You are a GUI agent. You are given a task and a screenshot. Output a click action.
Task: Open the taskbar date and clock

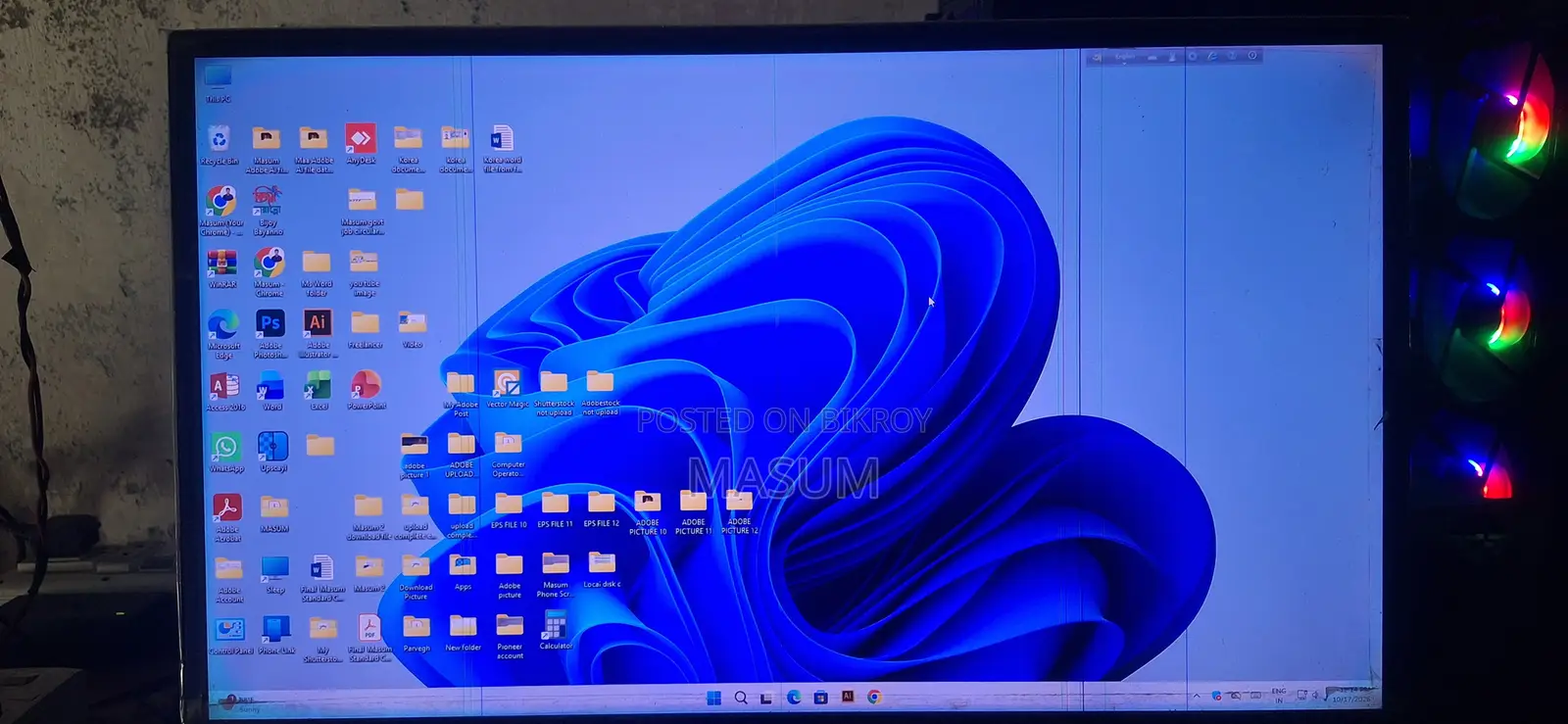pos(1350,695)
